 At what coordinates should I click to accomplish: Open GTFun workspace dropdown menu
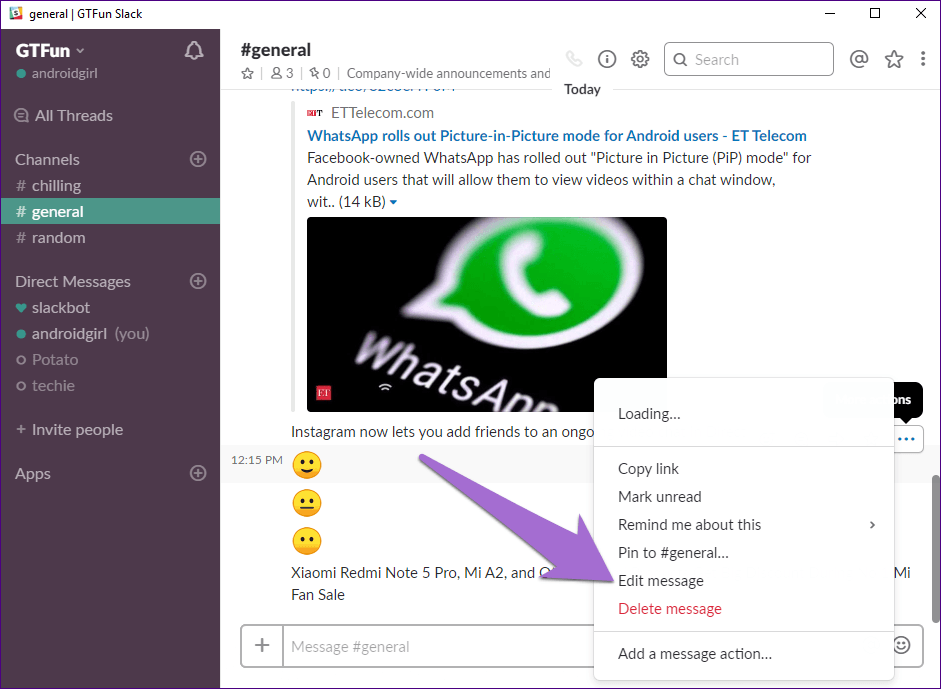[50, 50]
